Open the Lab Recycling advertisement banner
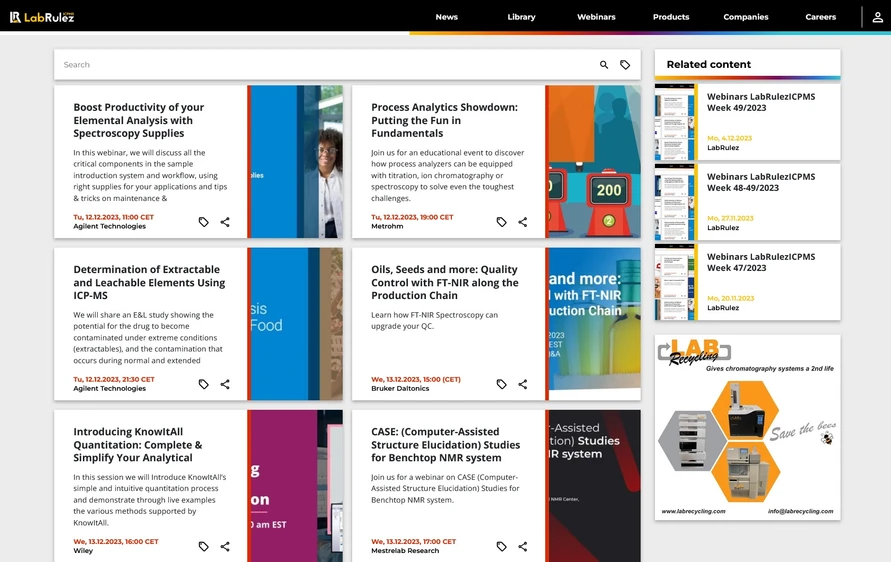Viewport: 891px width, 562px height. (747, 427)
